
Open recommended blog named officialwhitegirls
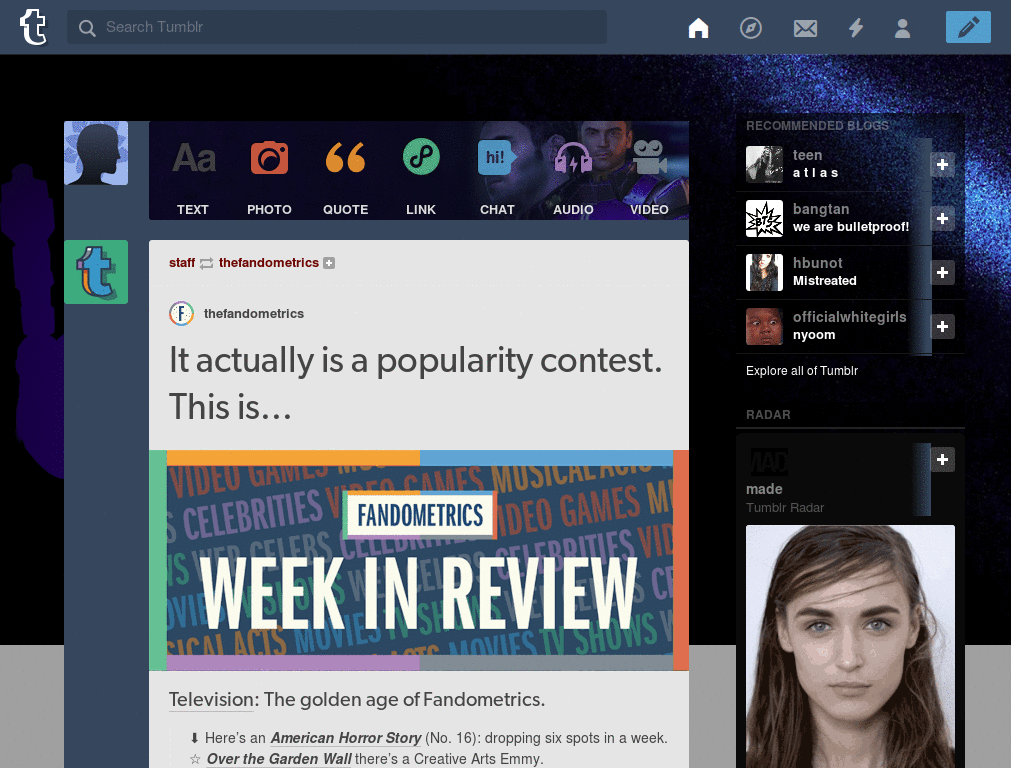pyautogui.click(x=849, y=317)
